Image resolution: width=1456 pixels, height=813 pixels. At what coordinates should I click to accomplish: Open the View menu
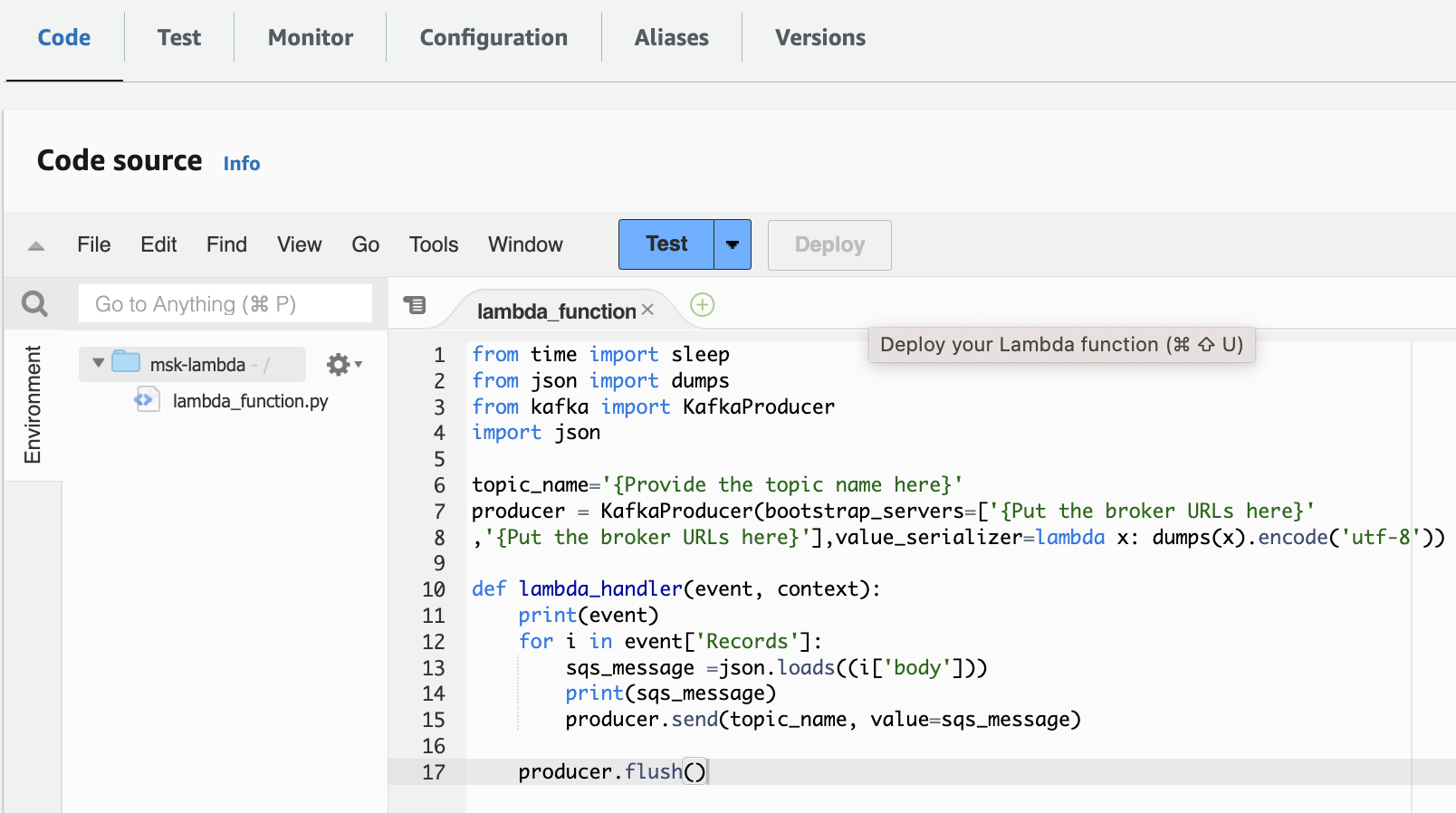(x=300, y=244)
